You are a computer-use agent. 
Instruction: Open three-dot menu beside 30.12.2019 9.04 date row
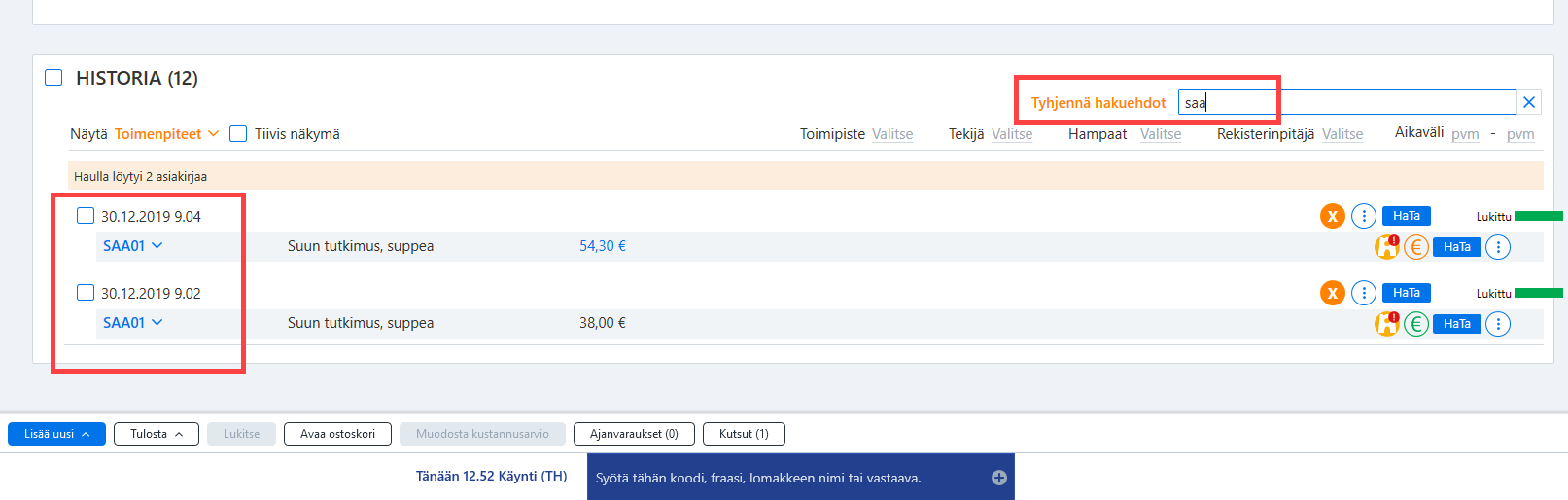[1364, 216]
